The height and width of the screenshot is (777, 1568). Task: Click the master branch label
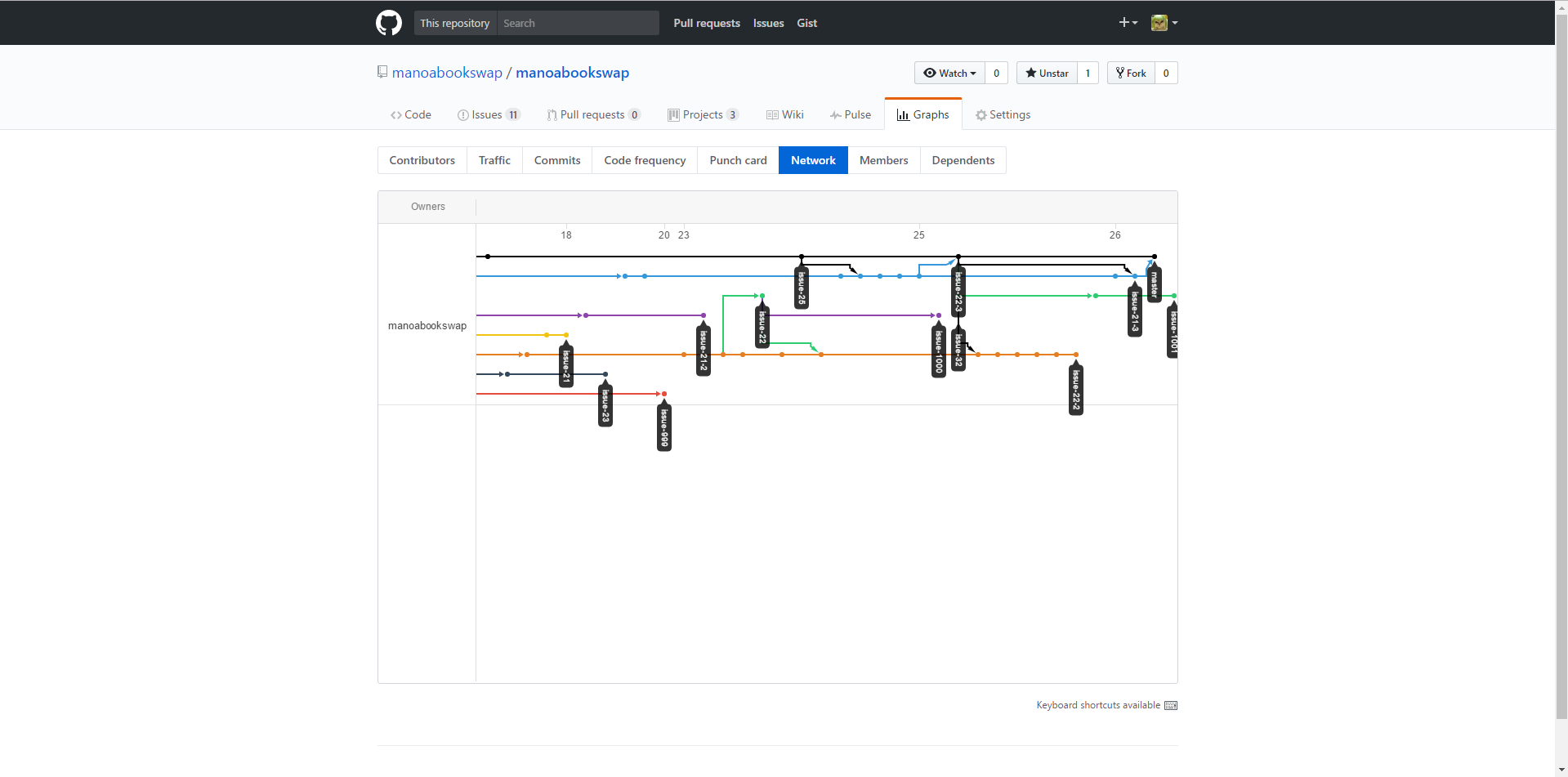point(1155,284)
